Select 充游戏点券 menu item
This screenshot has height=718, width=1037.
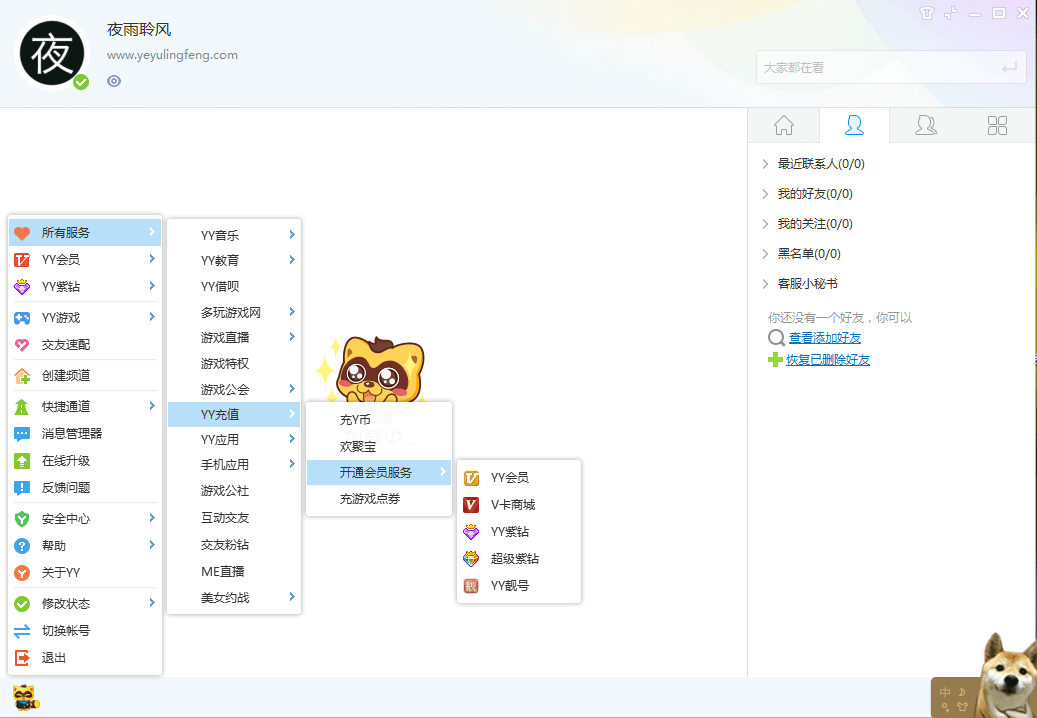(x=379, y=499)
